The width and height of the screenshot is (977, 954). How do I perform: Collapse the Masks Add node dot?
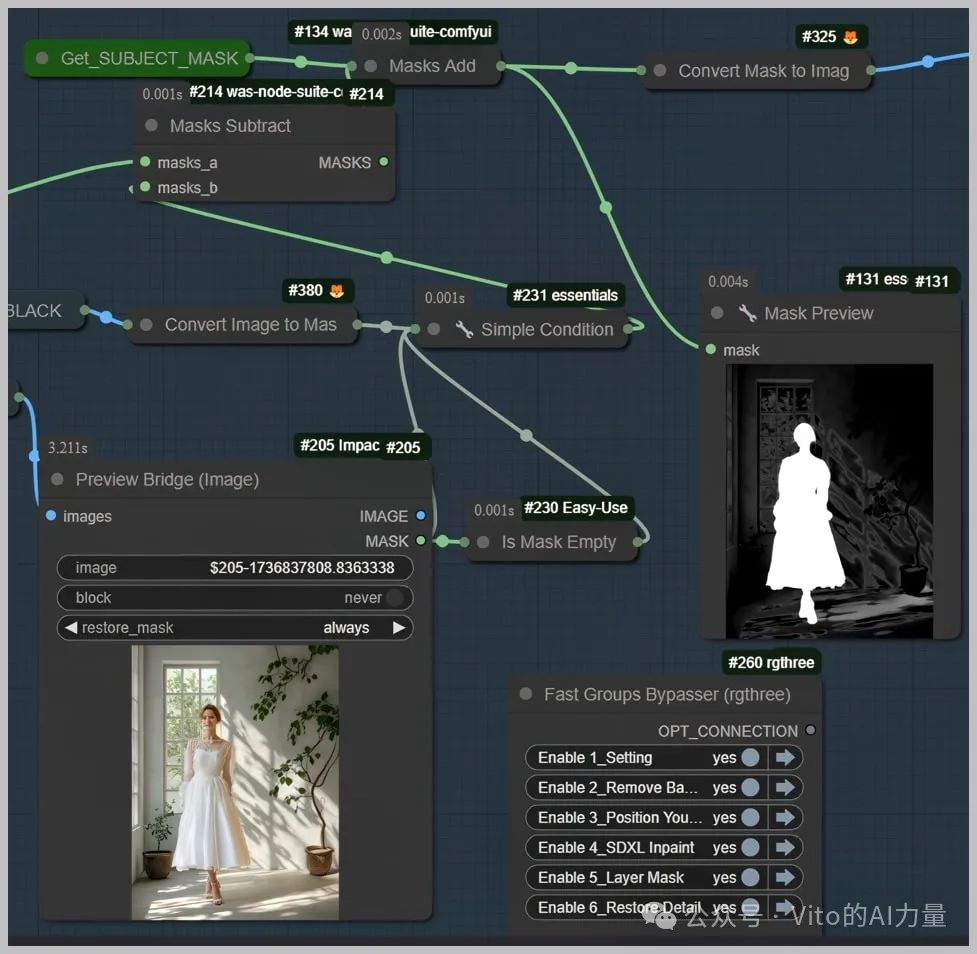click(370, 65)
